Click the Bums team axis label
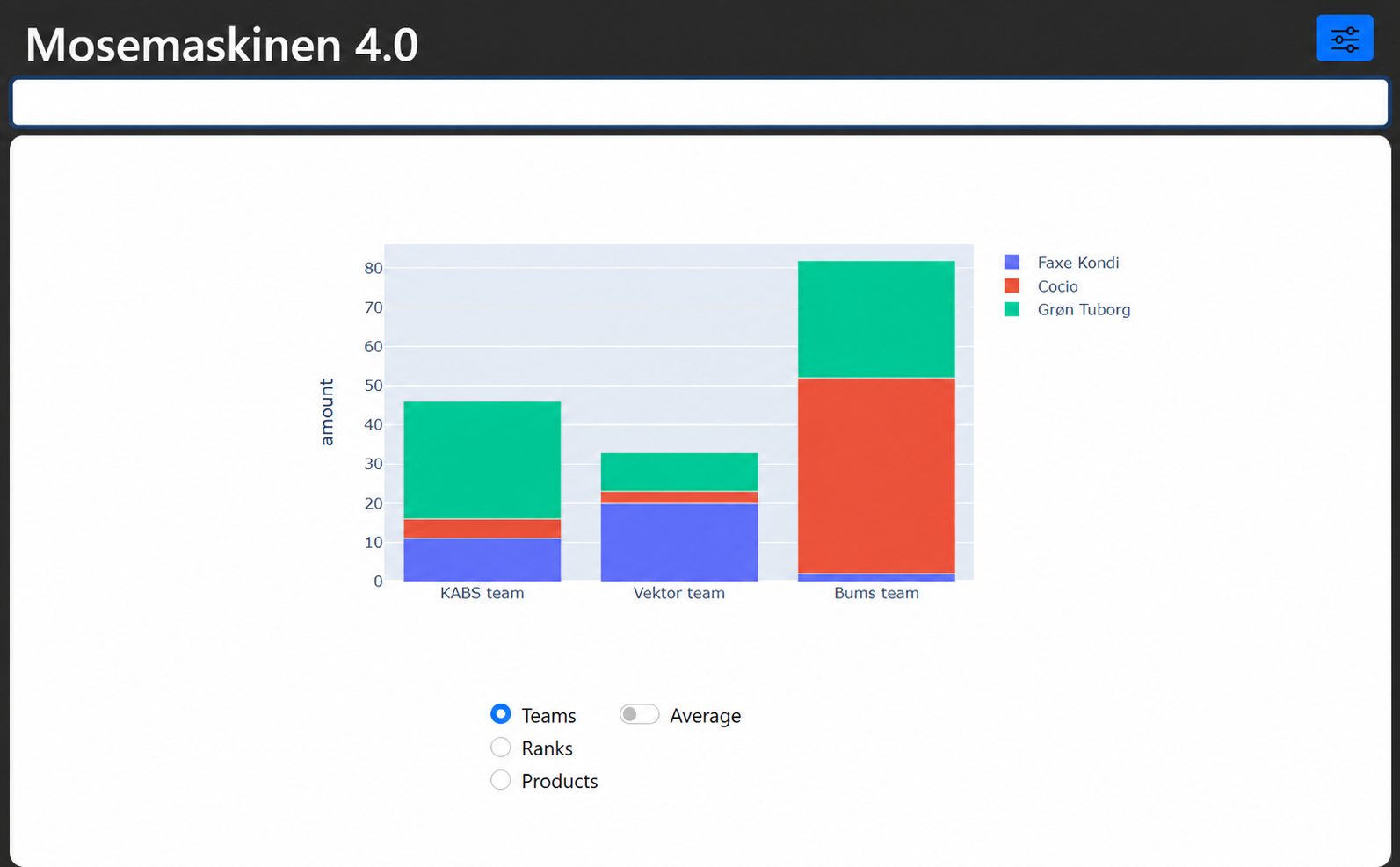 (876, 593)
